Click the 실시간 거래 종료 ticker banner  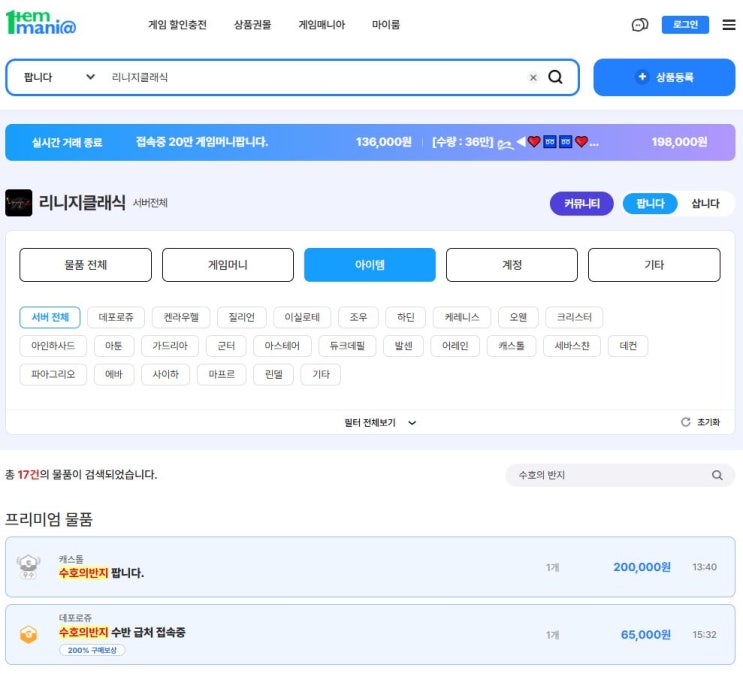pos(370,142)
